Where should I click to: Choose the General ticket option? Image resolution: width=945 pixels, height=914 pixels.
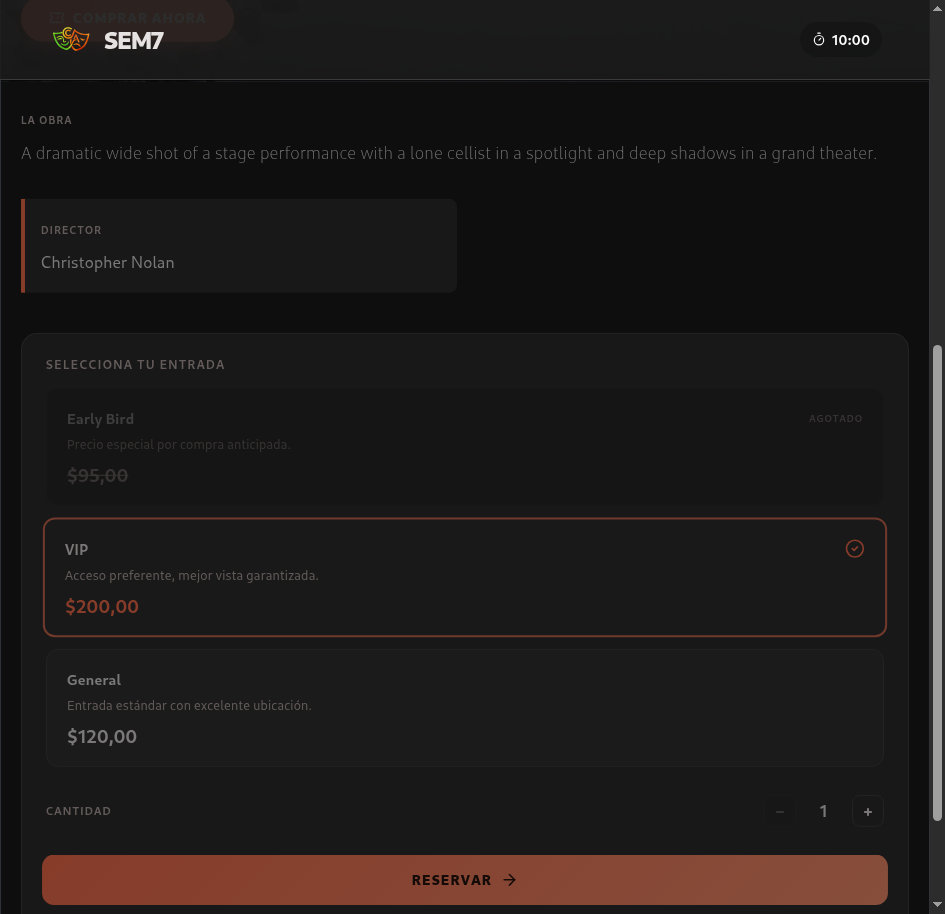[x=464, y=708]
